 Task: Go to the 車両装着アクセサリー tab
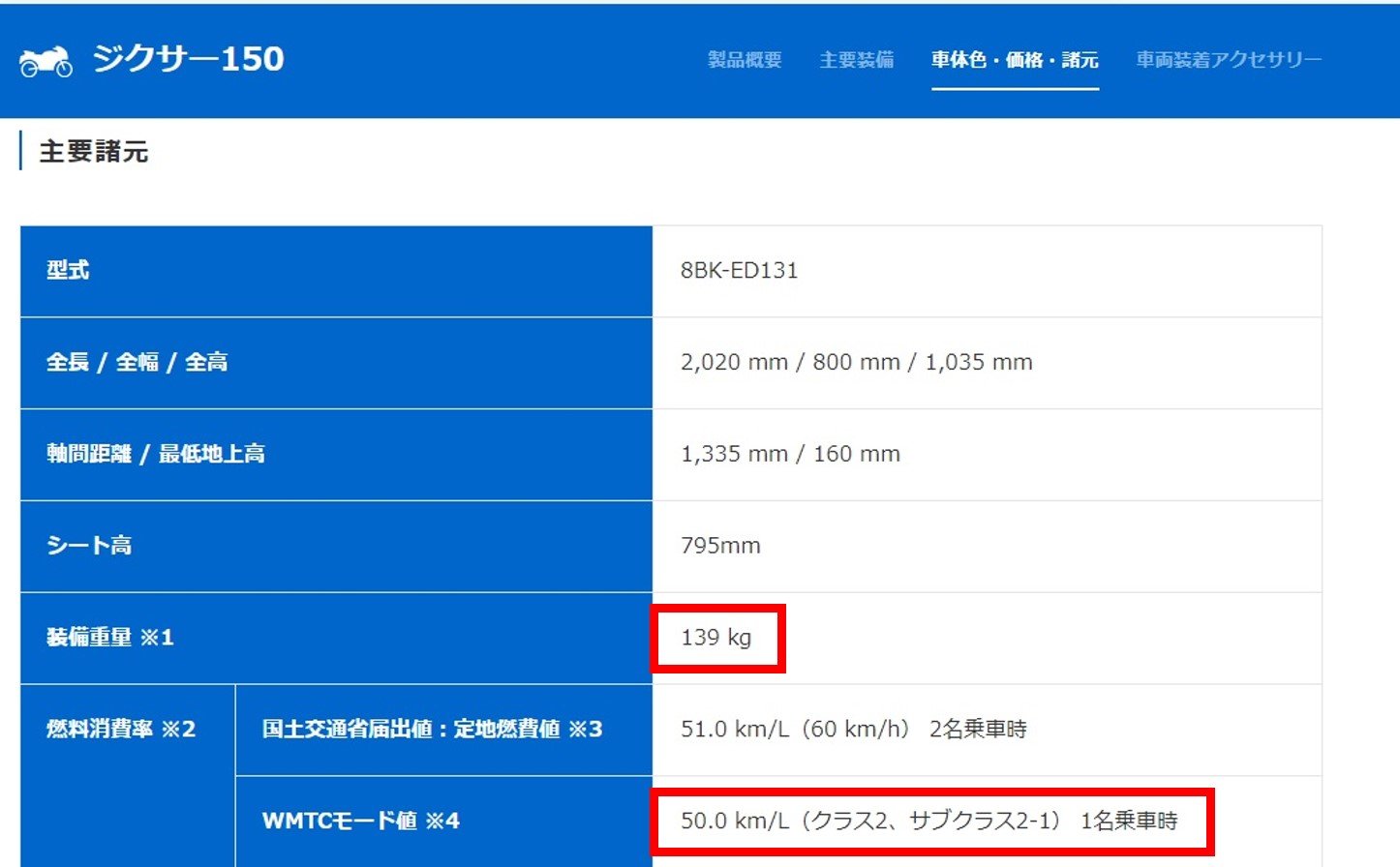click(x=1229, y=60)
